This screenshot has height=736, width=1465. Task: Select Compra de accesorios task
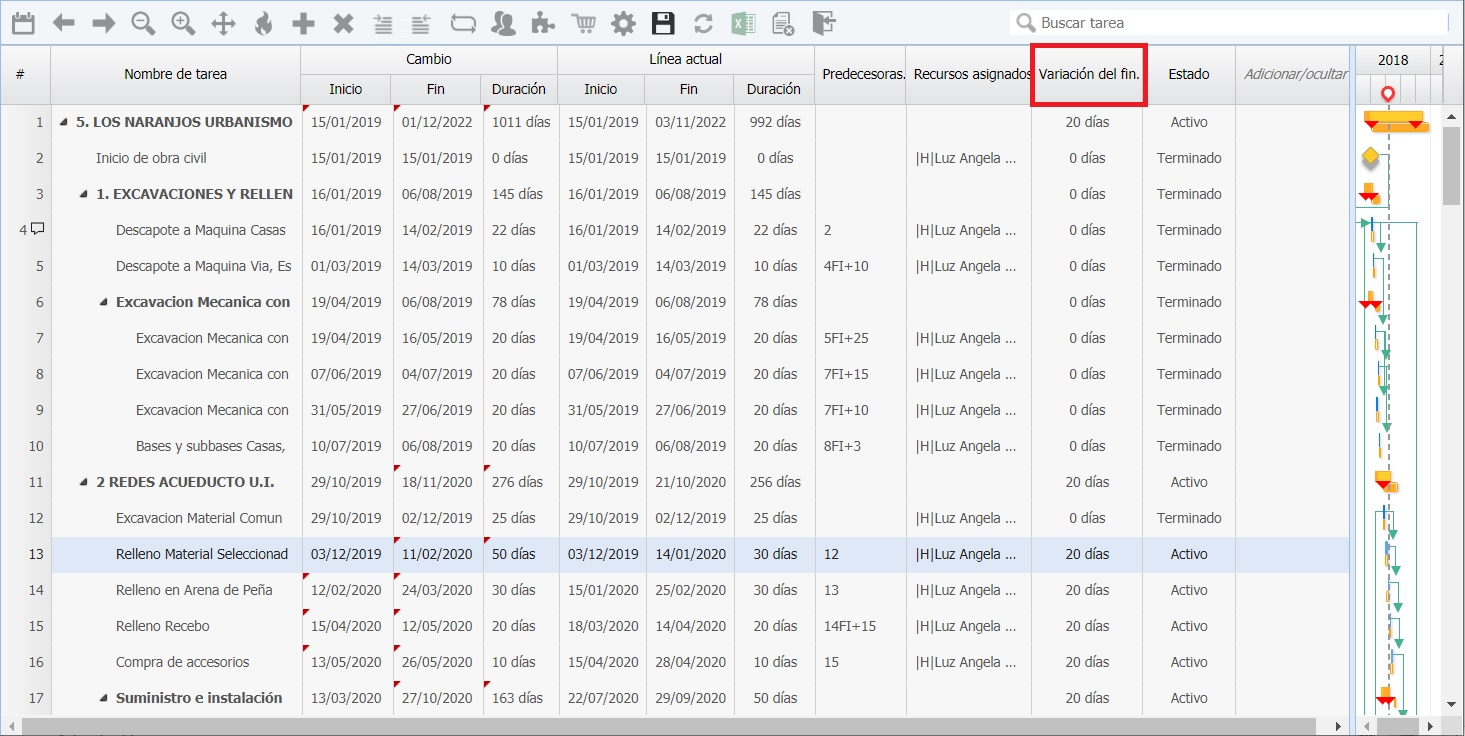pyautogui.click(x=183, y=662)
